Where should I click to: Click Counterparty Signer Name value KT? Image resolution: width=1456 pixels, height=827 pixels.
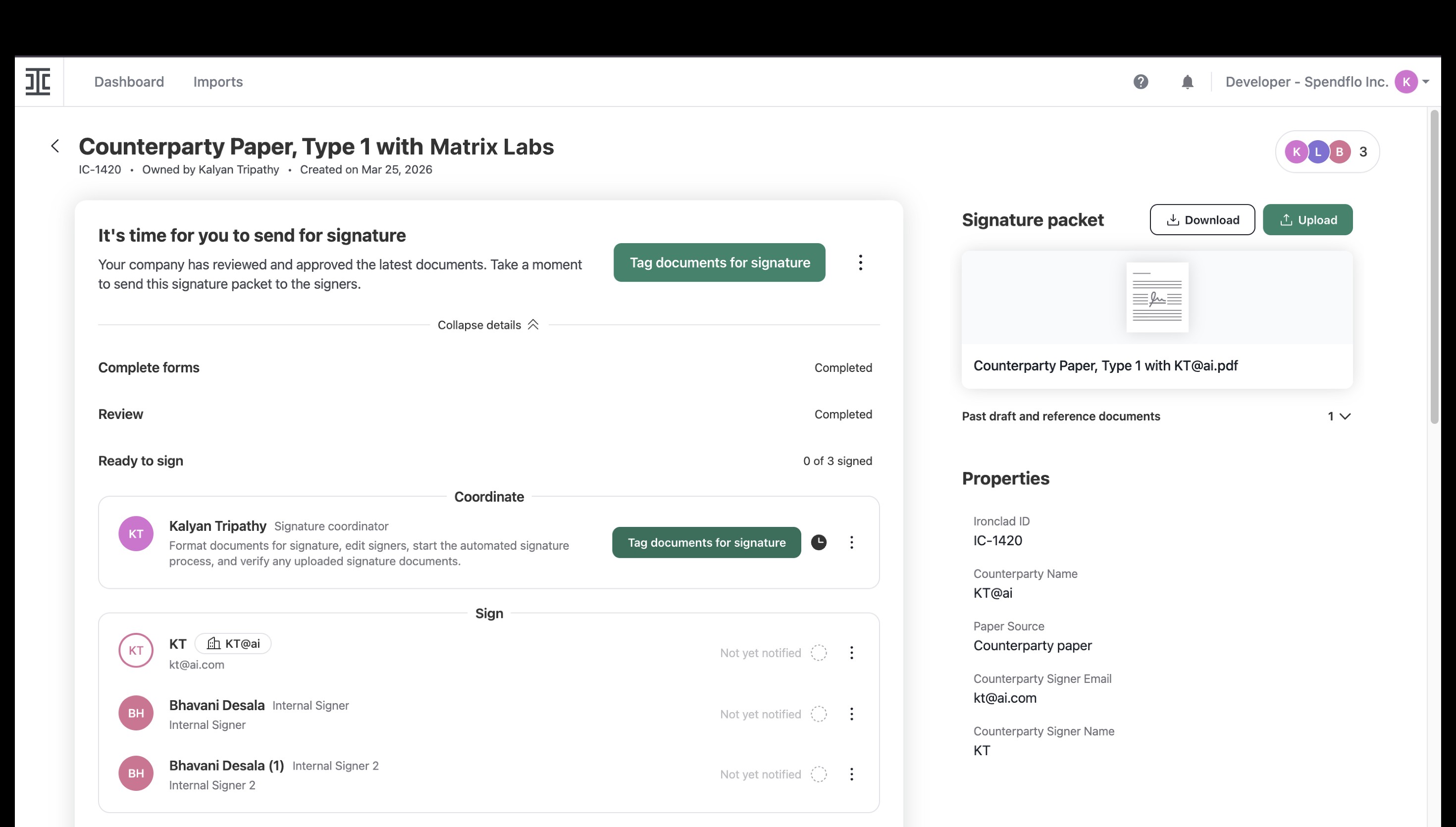[x=981, y=750]
